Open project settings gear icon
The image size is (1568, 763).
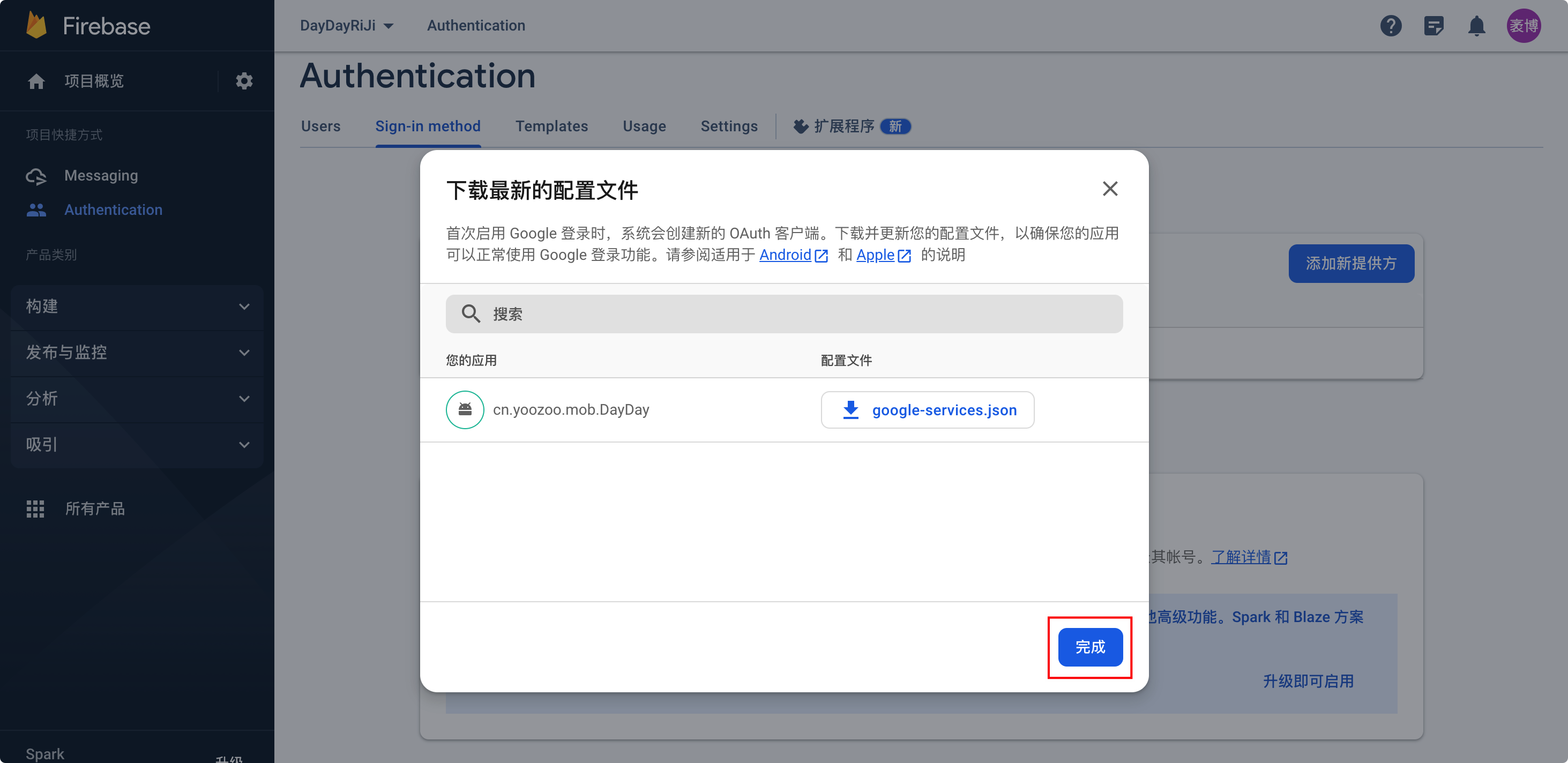coord(244,81)
